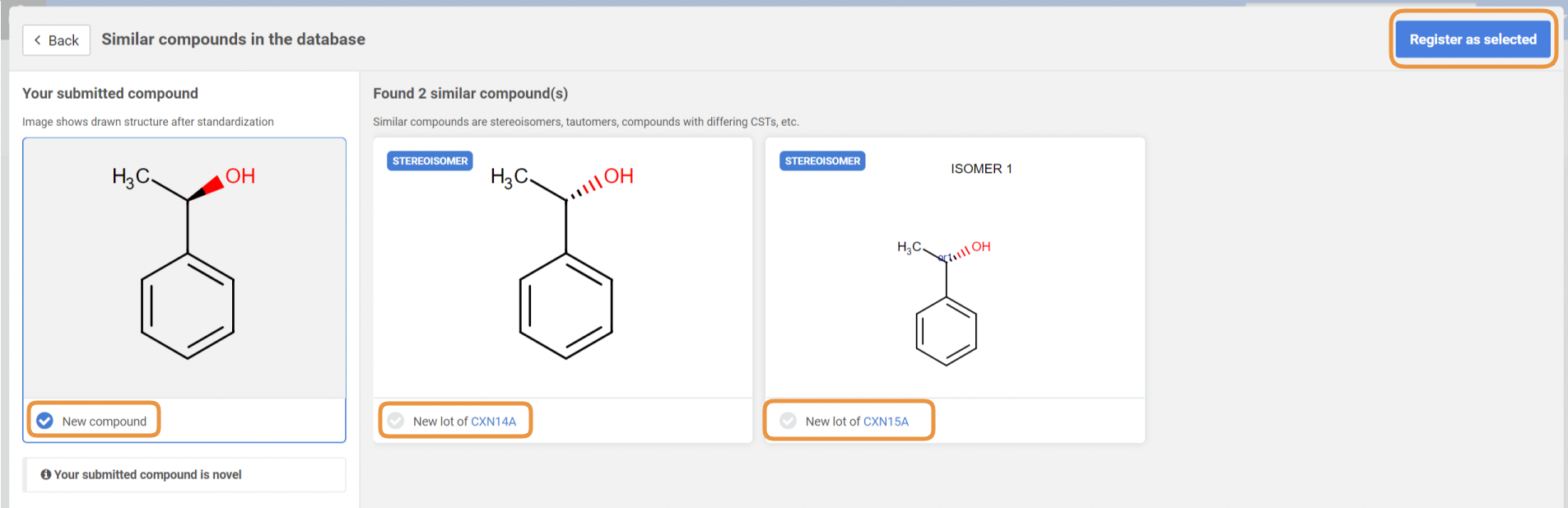Viewport: 1568px width, 508px height.
Task: Click the 'Your submitted compound is novel' notice
Action: click(x=147, y=475)
